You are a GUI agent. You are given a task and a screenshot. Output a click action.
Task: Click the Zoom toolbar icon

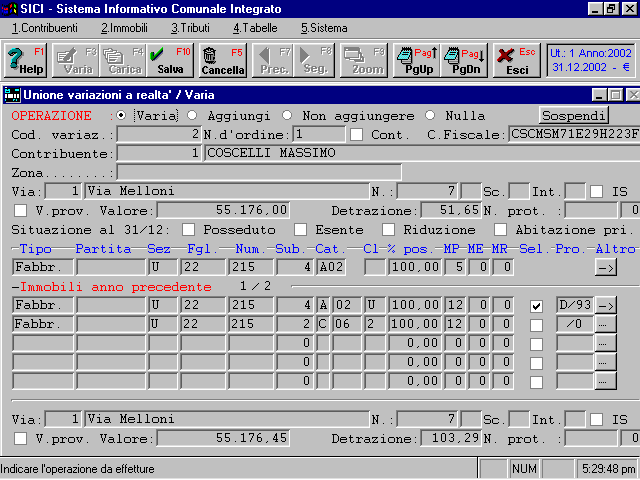point(366,60)
